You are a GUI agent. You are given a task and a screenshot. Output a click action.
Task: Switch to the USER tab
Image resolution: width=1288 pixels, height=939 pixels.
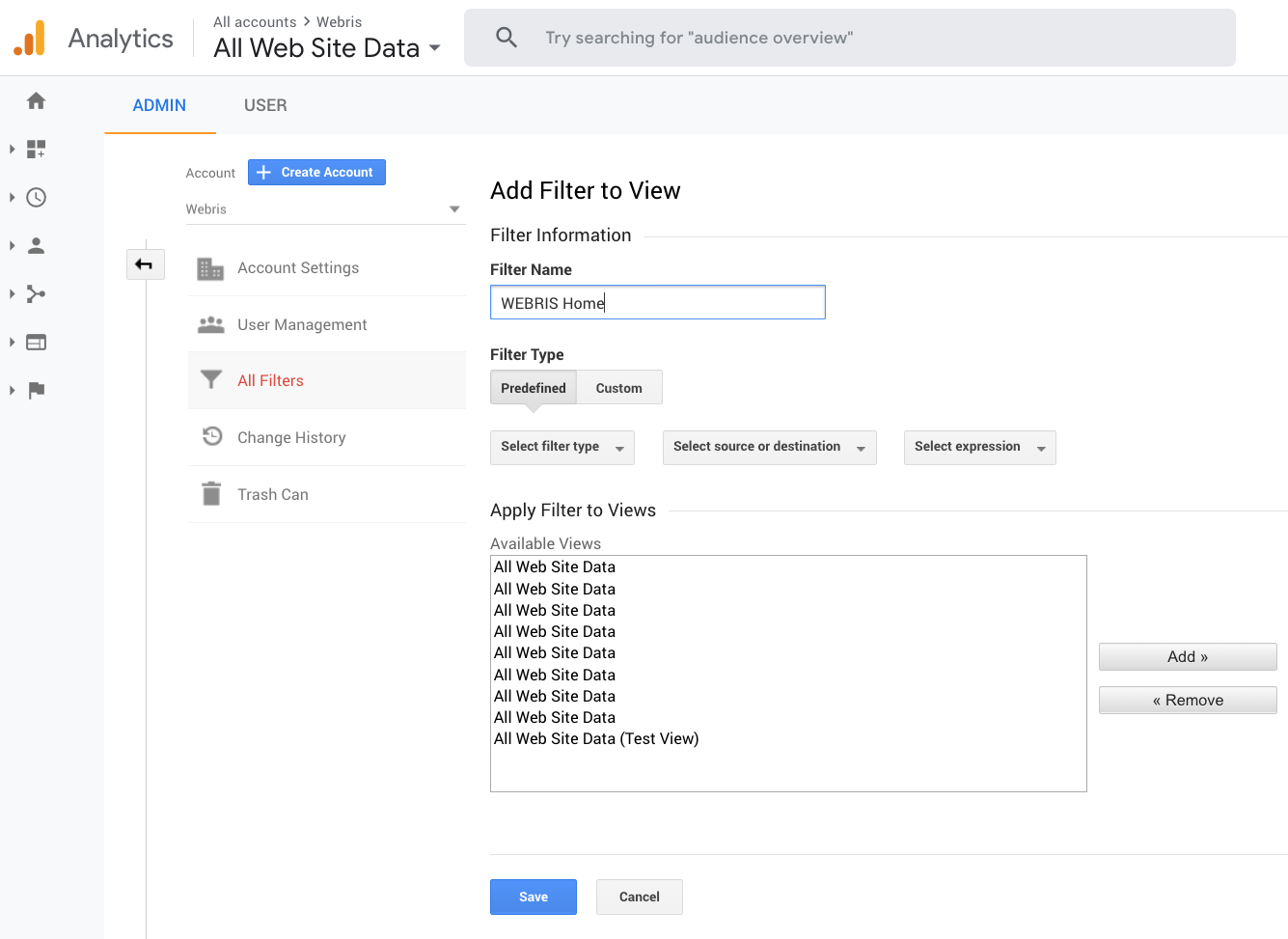[265, 105]
